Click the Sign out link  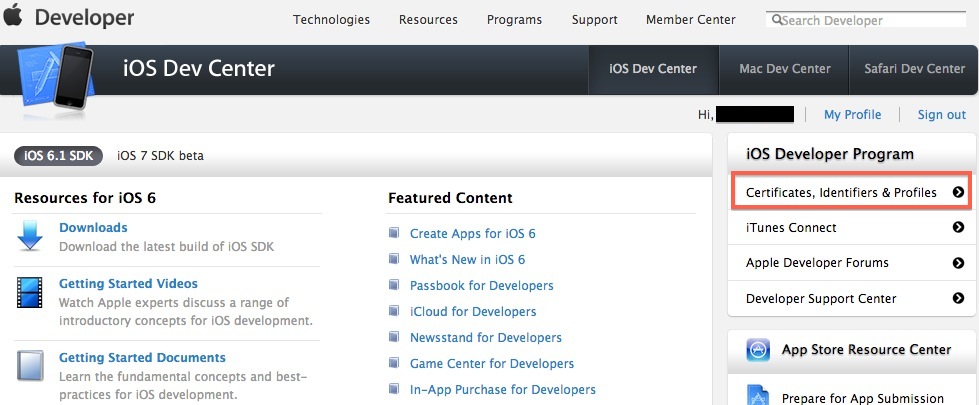tap(942, 115)
